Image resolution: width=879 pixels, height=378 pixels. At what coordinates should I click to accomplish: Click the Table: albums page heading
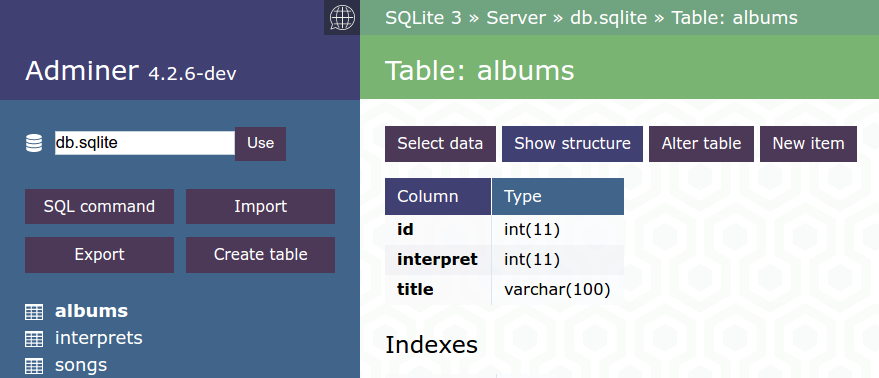click(x=480, y=71)
